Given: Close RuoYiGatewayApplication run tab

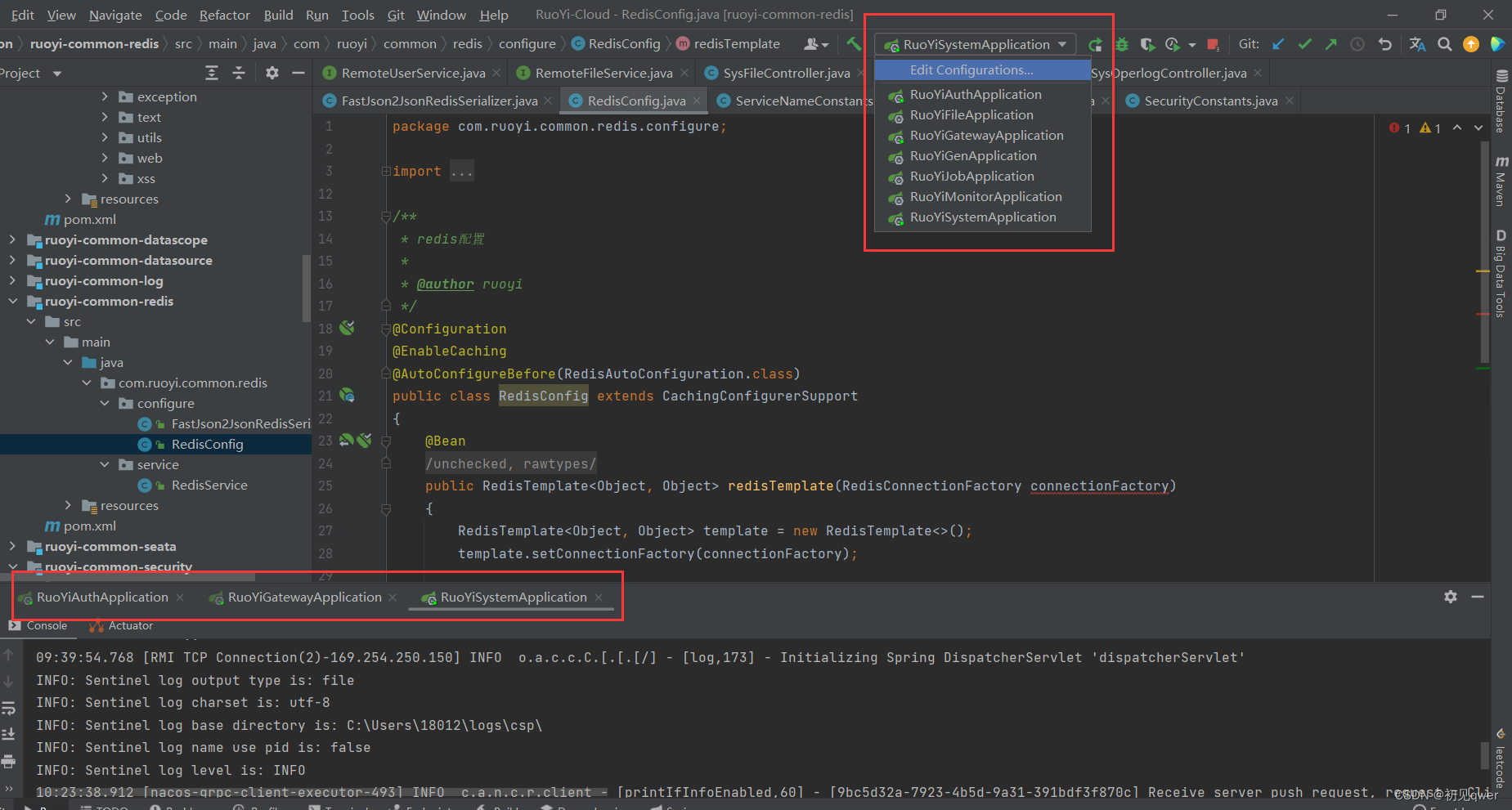Looking at the screenshot, I should point(393,597).
